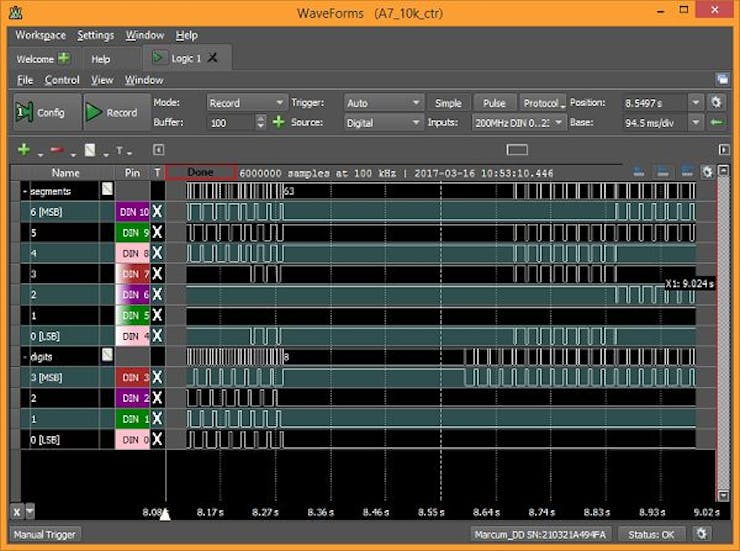Click second blue cursor icon in header
The height and width of the screenshot is (551, 740).
point(663,172)
